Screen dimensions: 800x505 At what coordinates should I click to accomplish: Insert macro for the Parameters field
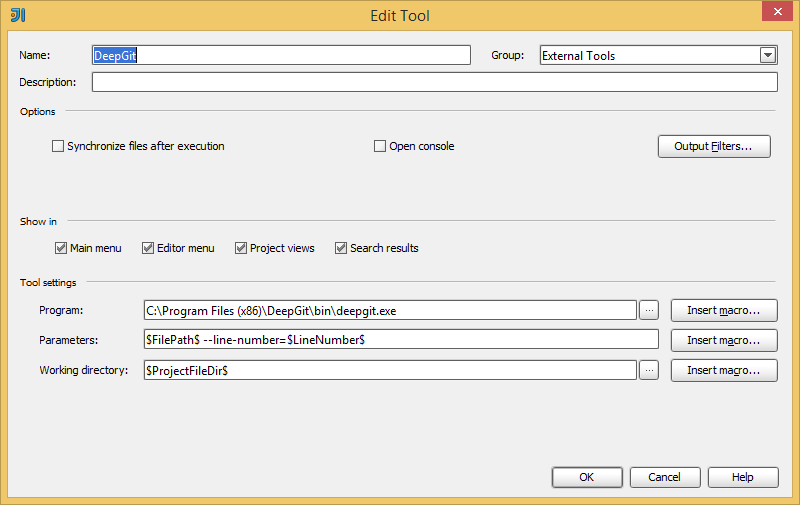[723, 340]
